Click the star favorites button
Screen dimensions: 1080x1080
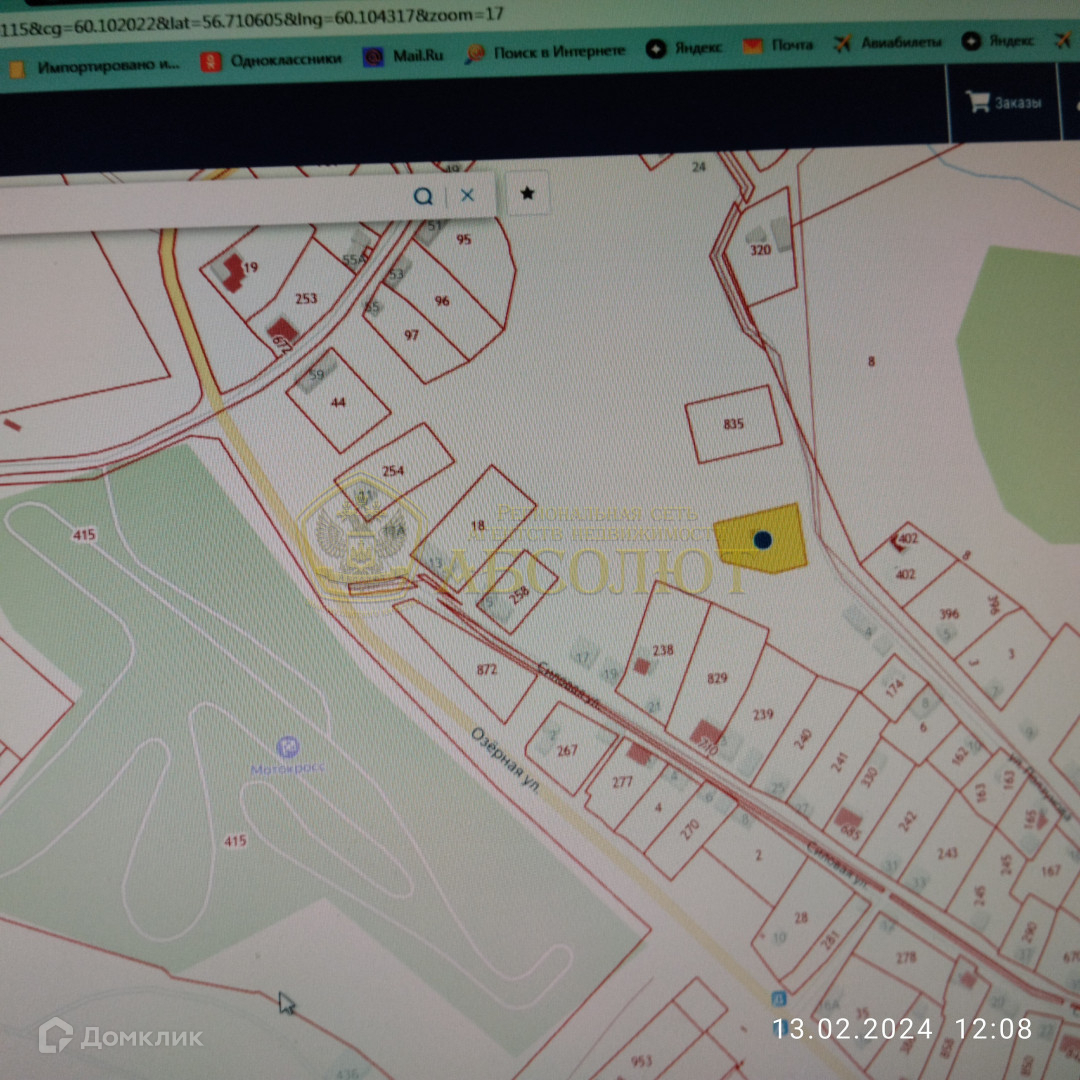pyautogui.click(x=528, y=193)
